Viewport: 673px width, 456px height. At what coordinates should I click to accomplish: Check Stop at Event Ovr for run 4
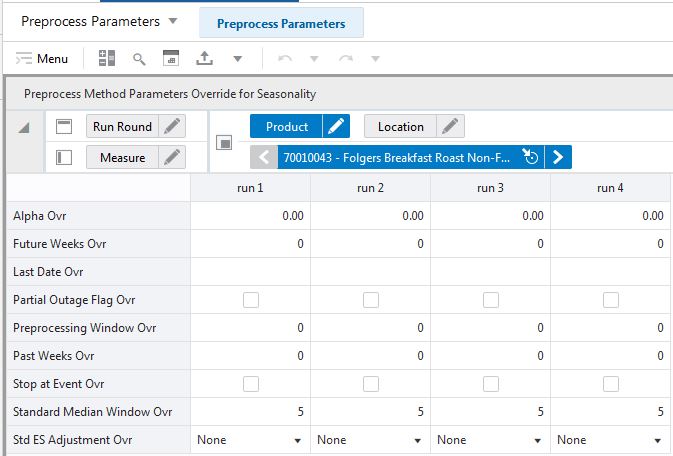[611, 384]
